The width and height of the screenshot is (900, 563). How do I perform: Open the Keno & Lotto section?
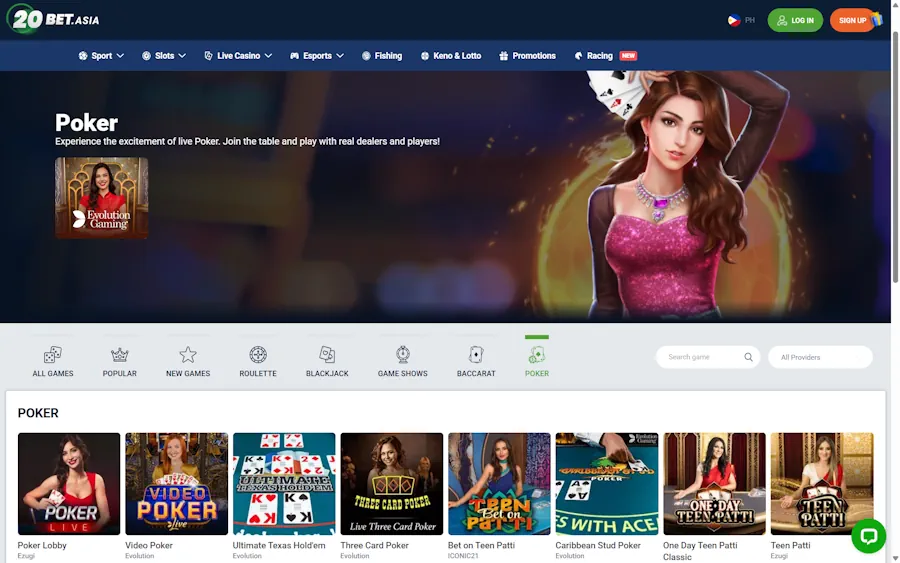[450, 56]
